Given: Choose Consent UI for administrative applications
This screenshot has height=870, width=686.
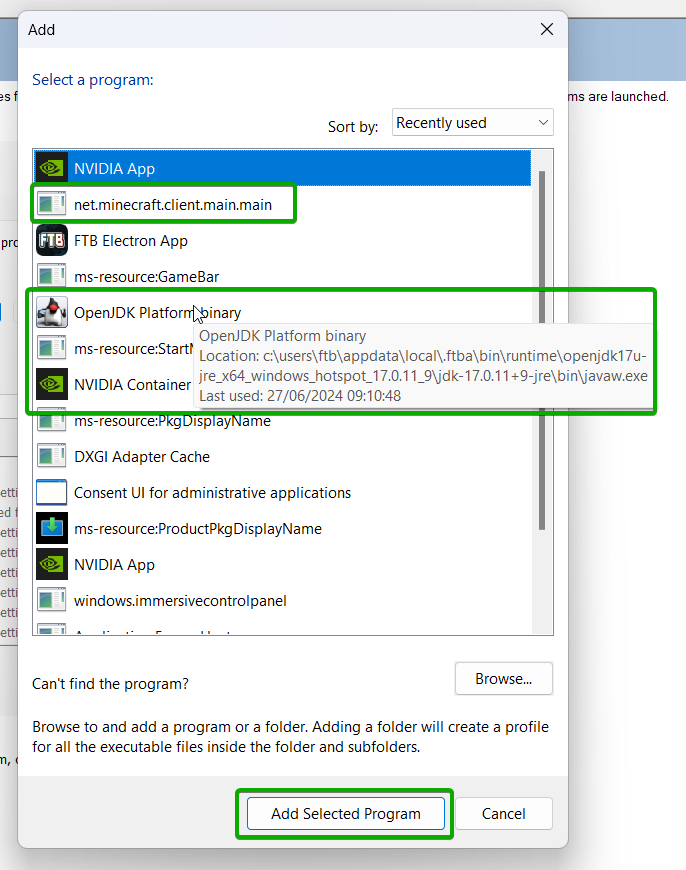Looking at the screenshot, I should coord(212,493).
